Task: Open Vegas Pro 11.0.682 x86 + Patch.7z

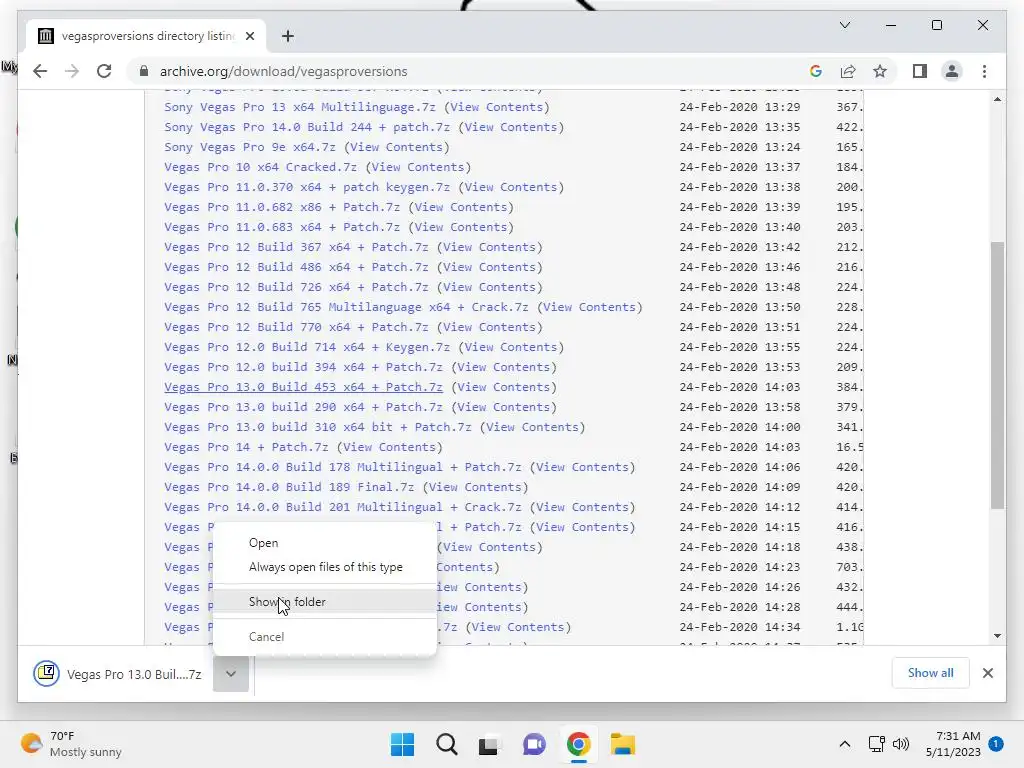Action: click(x=282, y=207)
